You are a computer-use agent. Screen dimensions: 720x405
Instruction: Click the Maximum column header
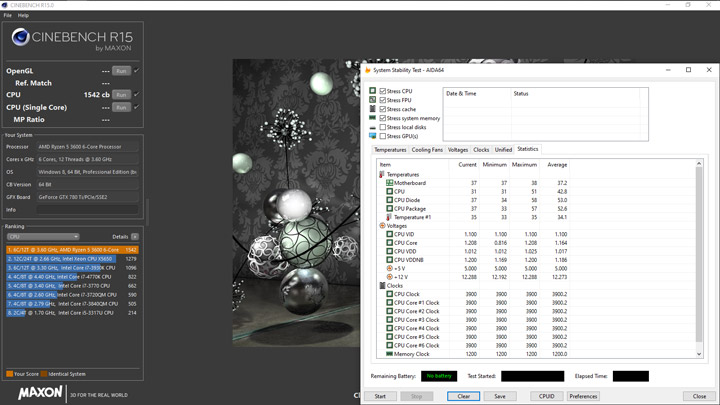pos(524,164)
